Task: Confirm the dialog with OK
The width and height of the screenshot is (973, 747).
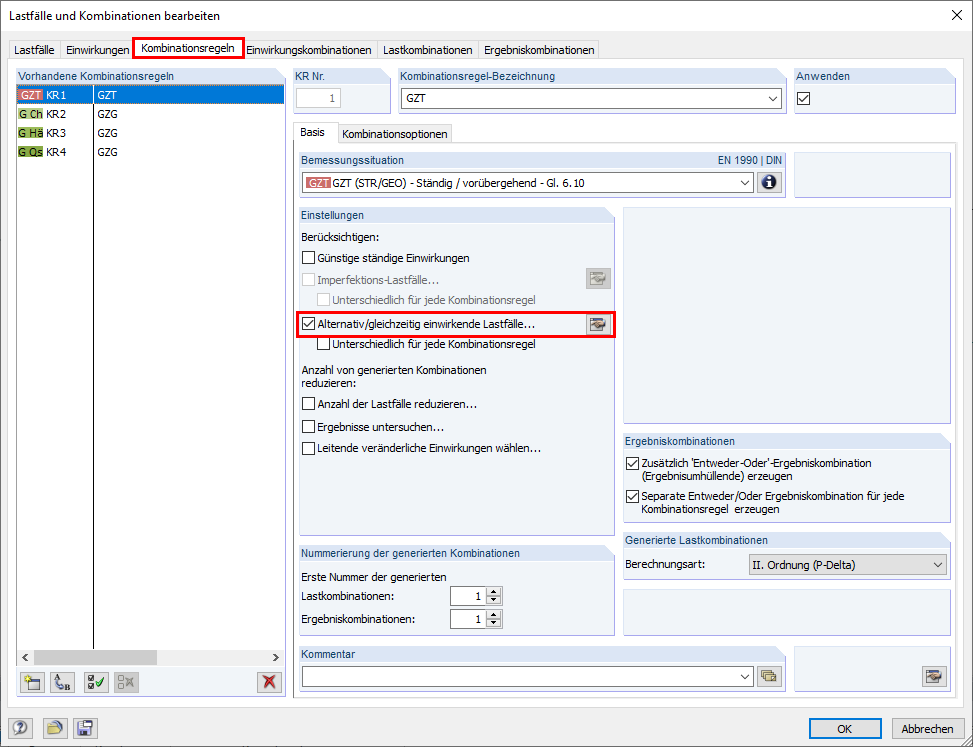Action: tap(845, 728)
